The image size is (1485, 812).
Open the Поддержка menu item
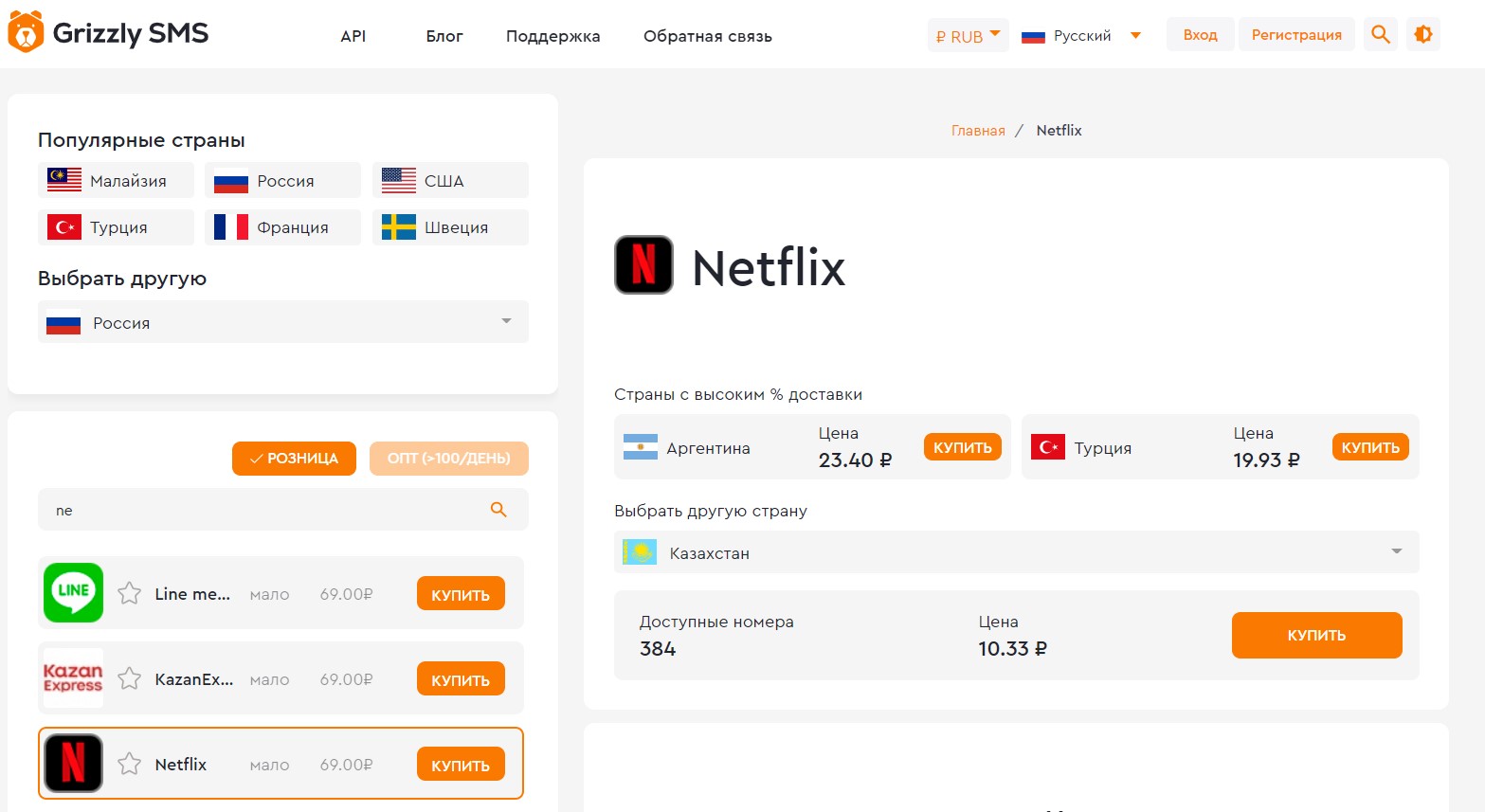(x=553, y=36)
